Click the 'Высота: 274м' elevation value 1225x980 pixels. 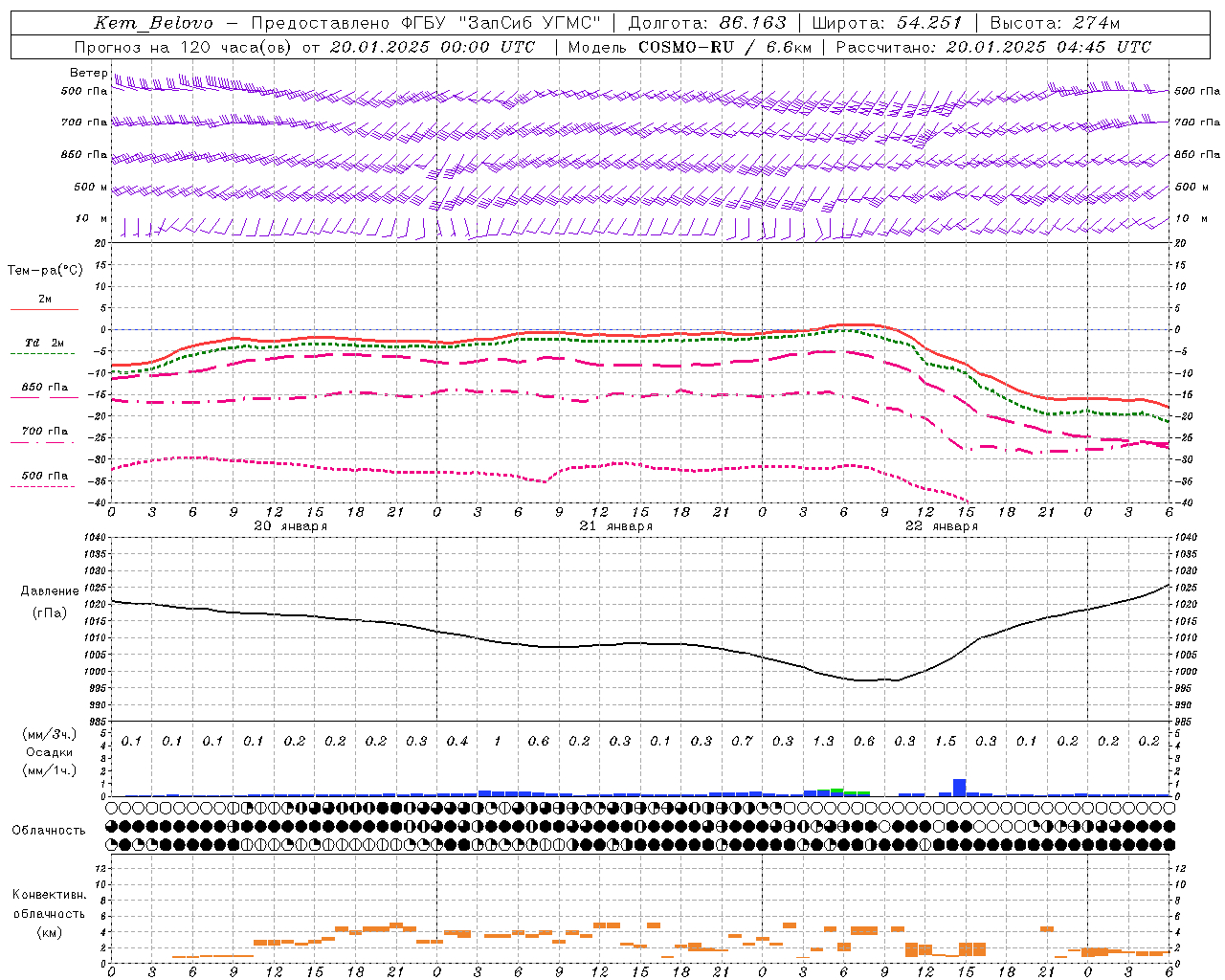pos(1055,23)
